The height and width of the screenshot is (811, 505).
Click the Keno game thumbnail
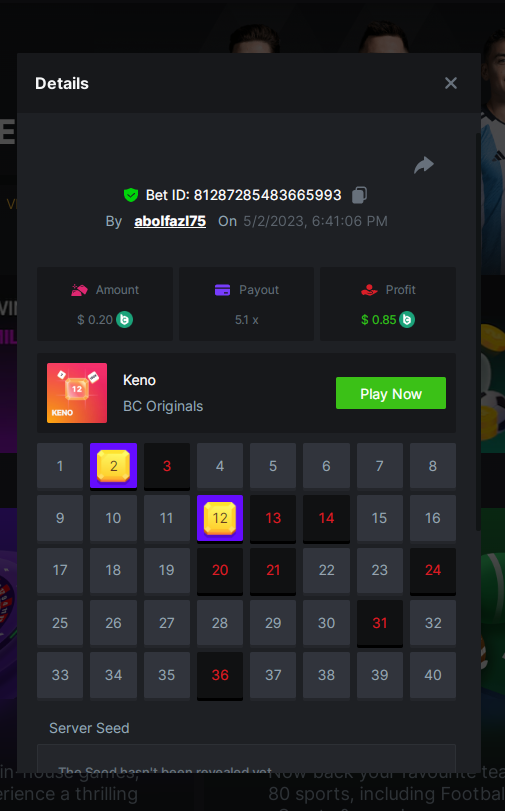tap(77, 393)
